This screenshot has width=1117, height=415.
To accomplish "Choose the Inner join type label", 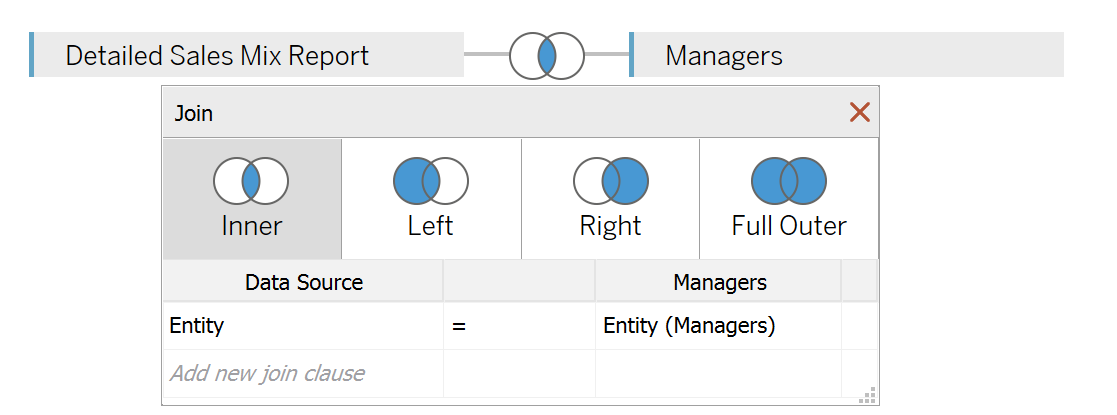I will 251,226.
